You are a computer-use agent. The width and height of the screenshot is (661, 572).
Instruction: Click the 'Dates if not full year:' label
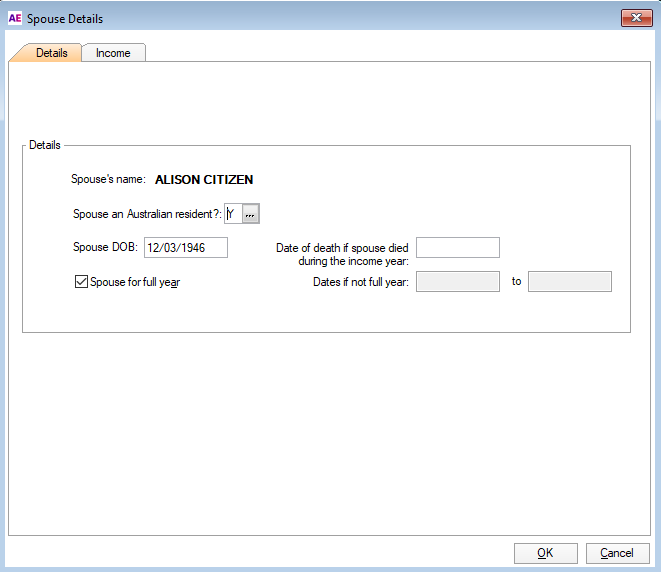click(360, 282)
